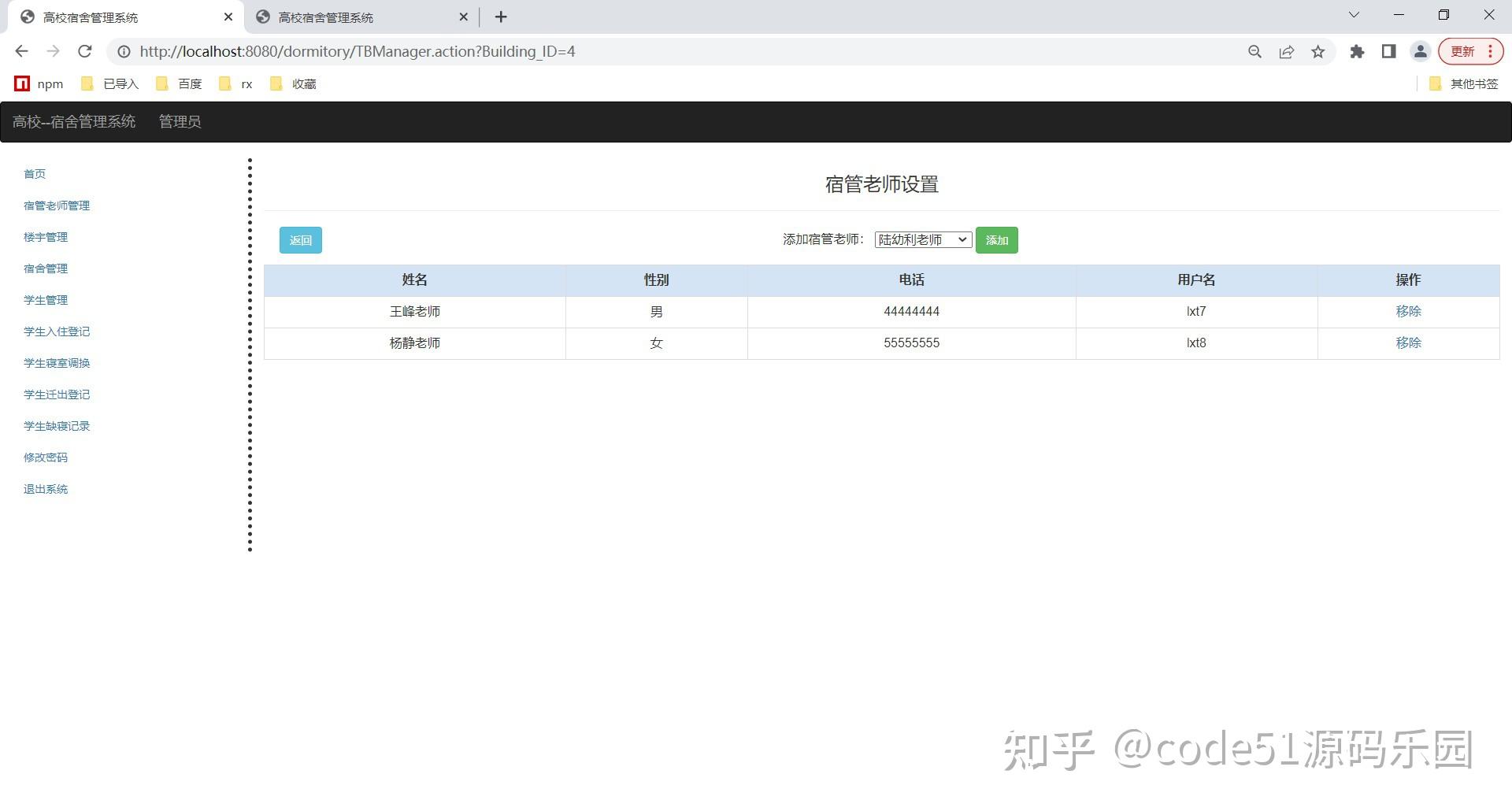Bookmark the page using the star icon
Viewport: 1512px width, 811px height.
tap(1318, 51)
